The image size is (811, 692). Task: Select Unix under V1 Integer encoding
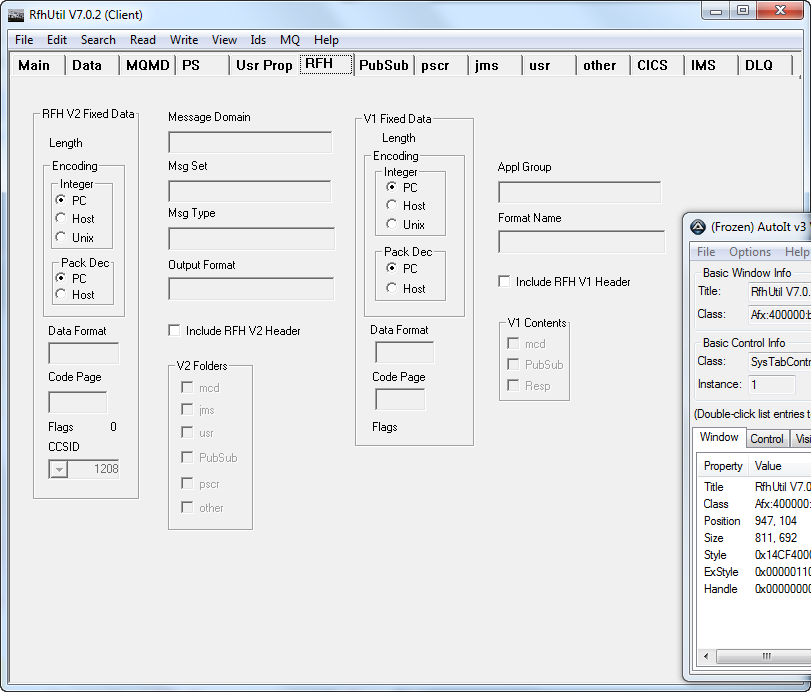pos(392,224)
